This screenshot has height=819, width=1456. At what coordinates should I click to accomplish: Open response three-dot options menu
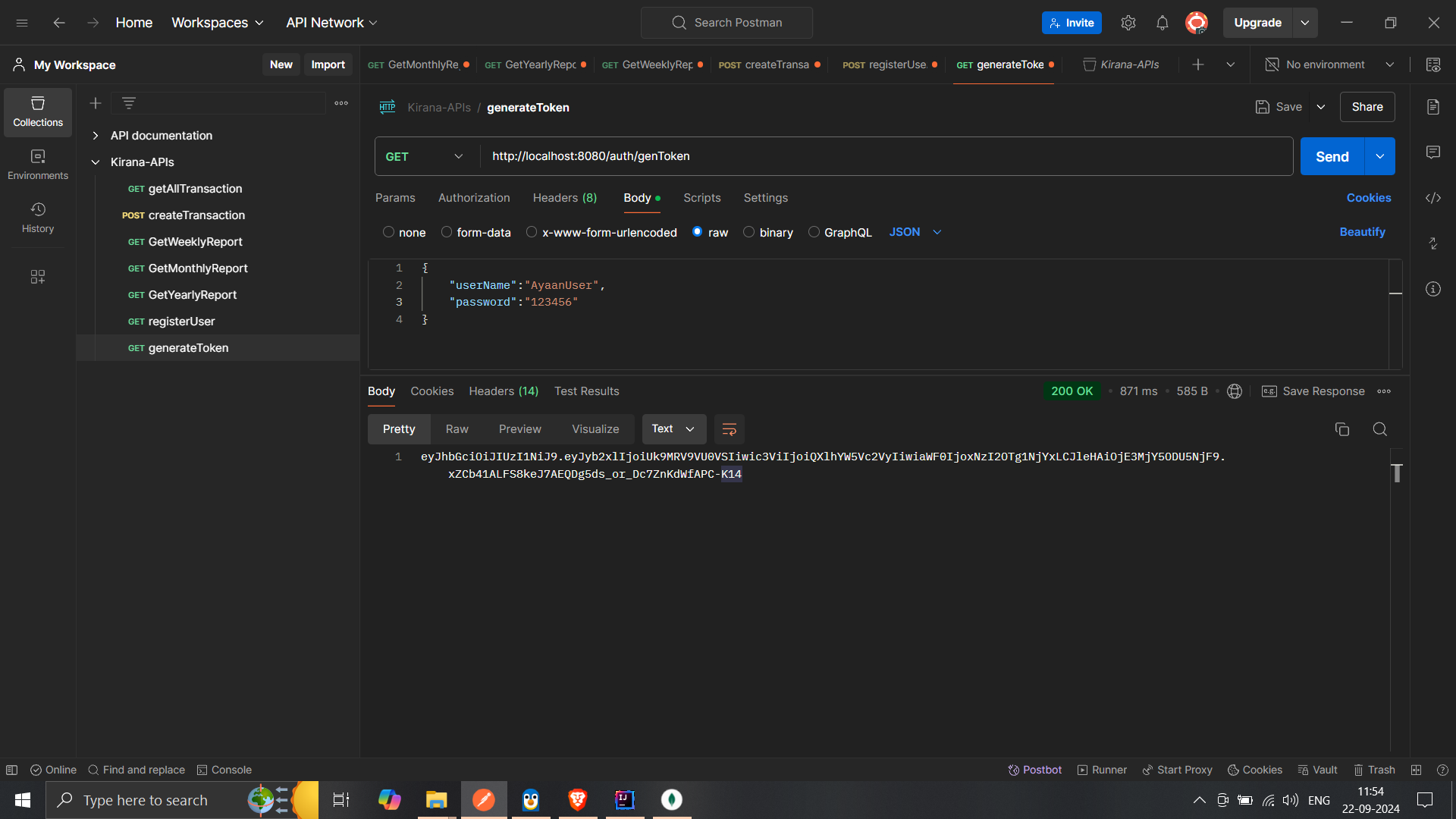point(1384,391)
